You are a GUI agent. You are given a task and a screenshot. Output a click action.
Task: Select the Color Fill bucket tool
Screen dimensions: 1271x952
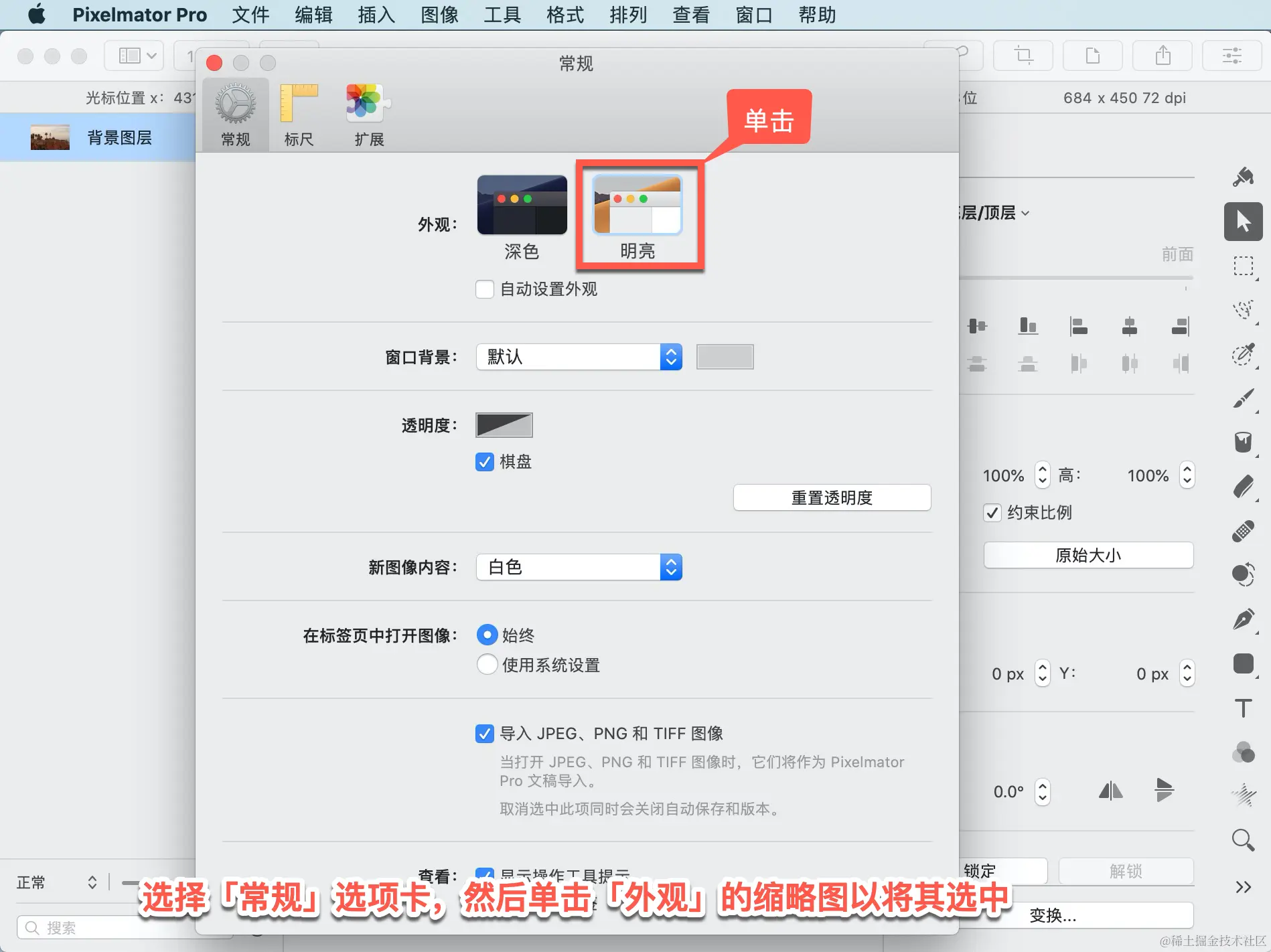(1243, 443)
